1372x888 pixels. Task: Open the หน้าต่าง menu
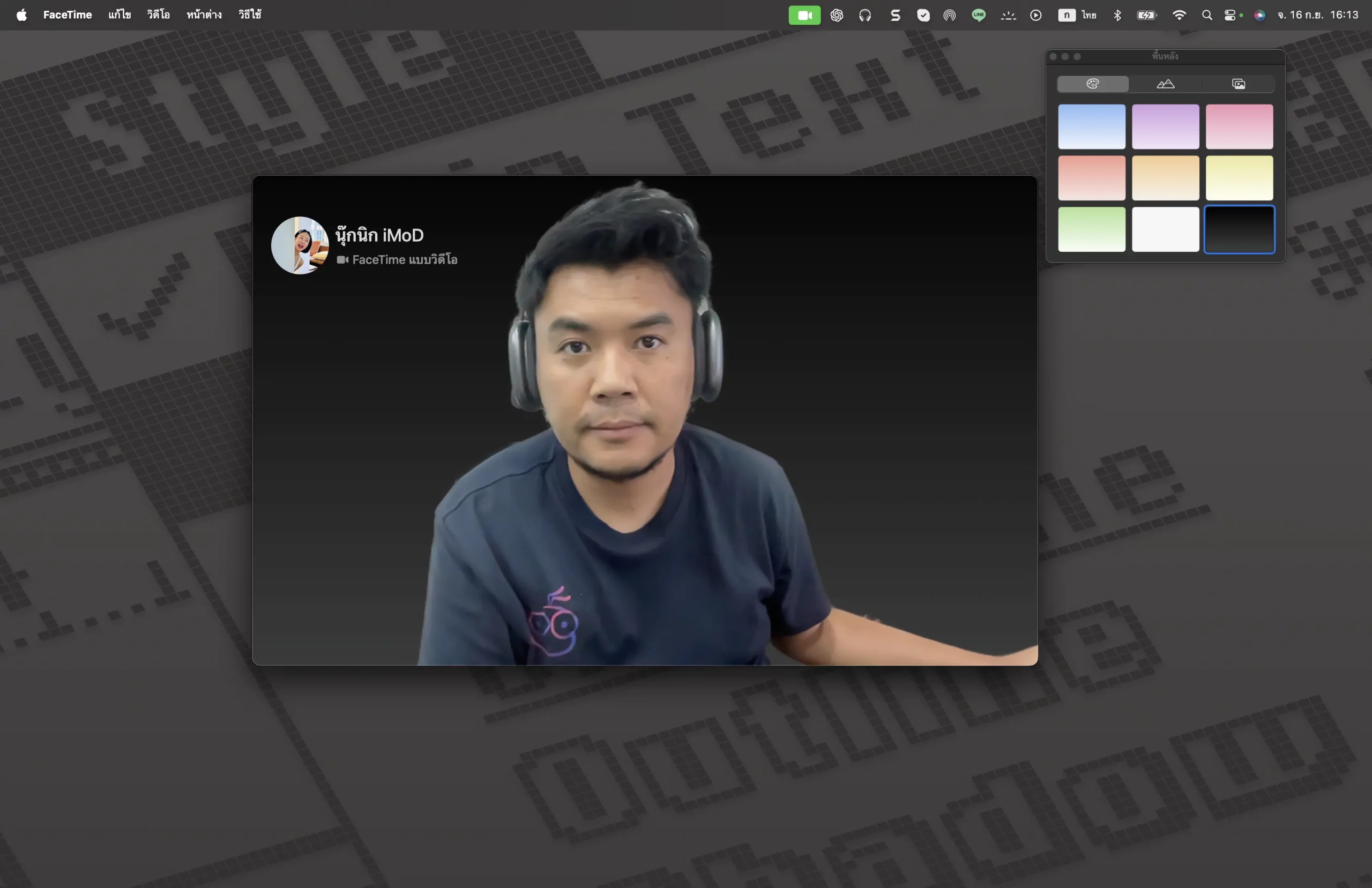(204, 15)
